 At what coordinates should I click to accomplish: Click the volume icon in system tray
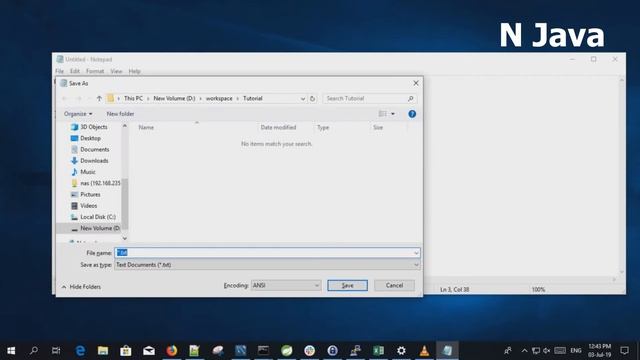pos(547,351)
